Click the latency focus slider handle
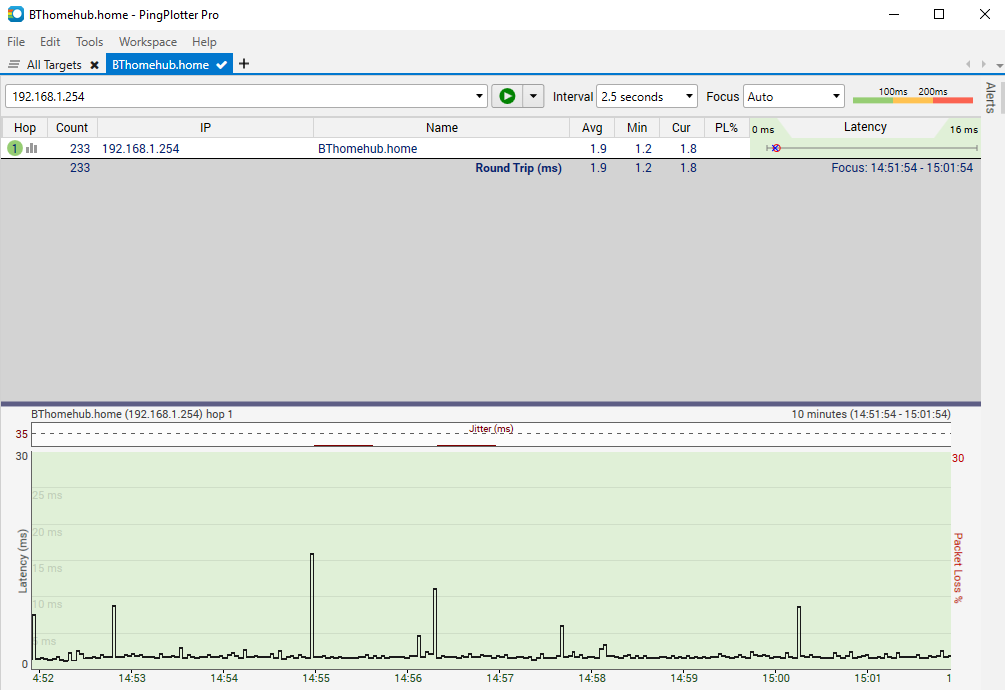This screenshot has height=690, width=1005. pos(776,148)
